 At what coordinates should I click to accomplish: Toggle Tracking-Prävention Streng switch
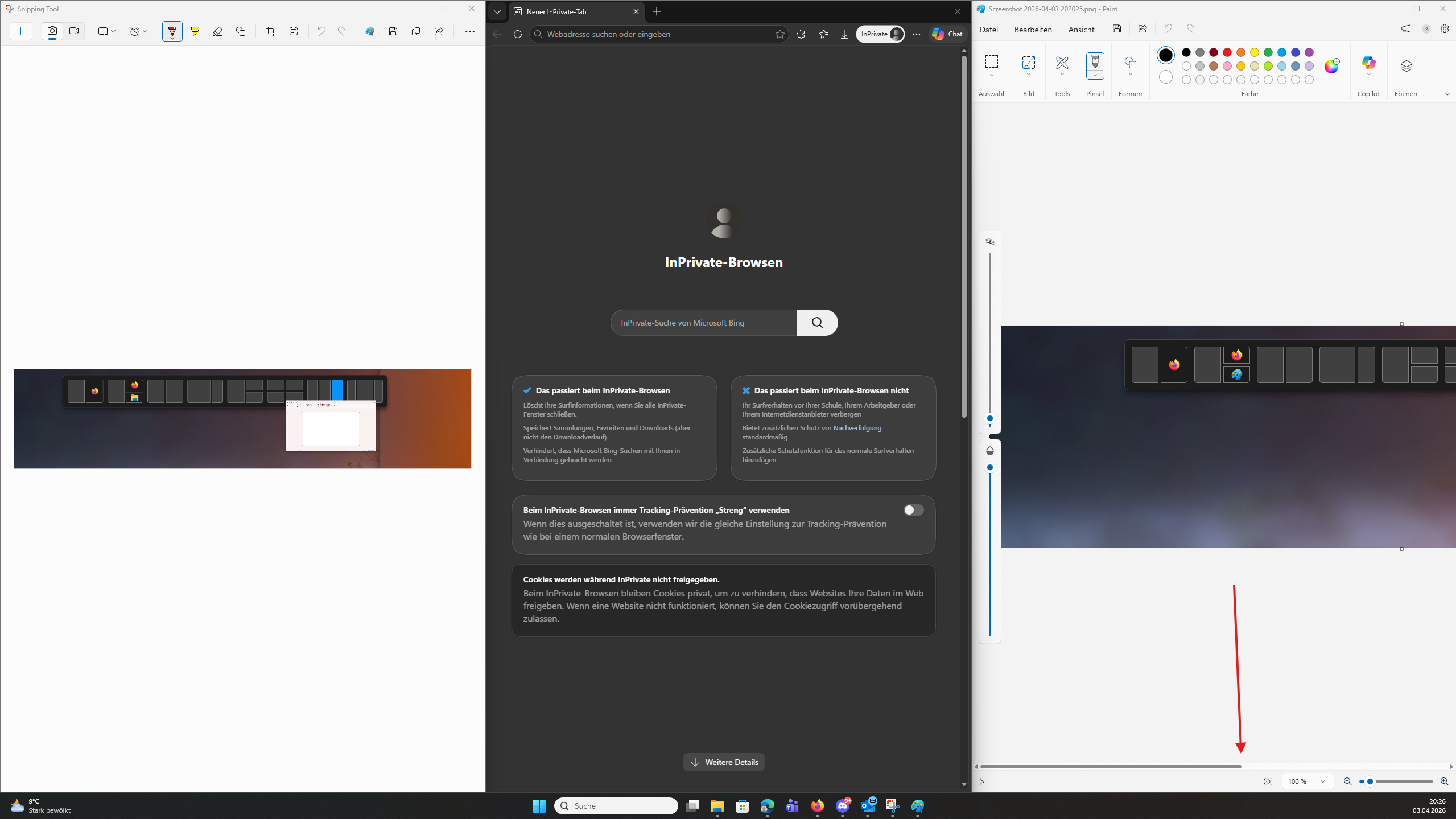click(x=913, y=510)
